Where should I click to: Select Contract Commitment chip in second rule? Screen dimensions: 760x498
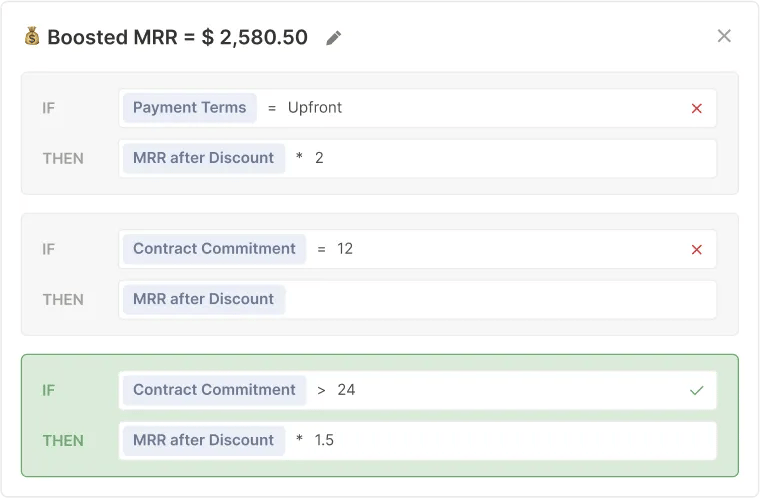tap(214, 249)
